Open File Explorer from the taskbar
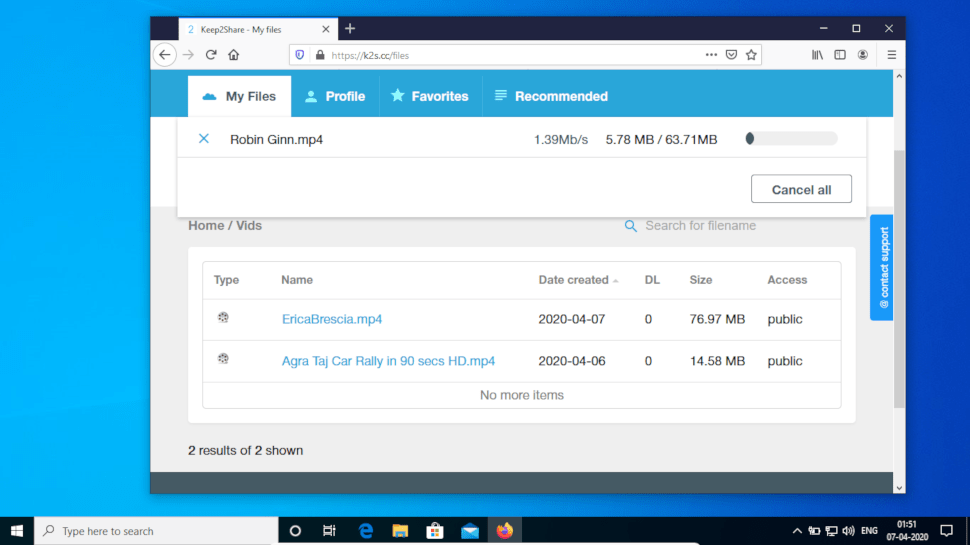 click(400, 531)
